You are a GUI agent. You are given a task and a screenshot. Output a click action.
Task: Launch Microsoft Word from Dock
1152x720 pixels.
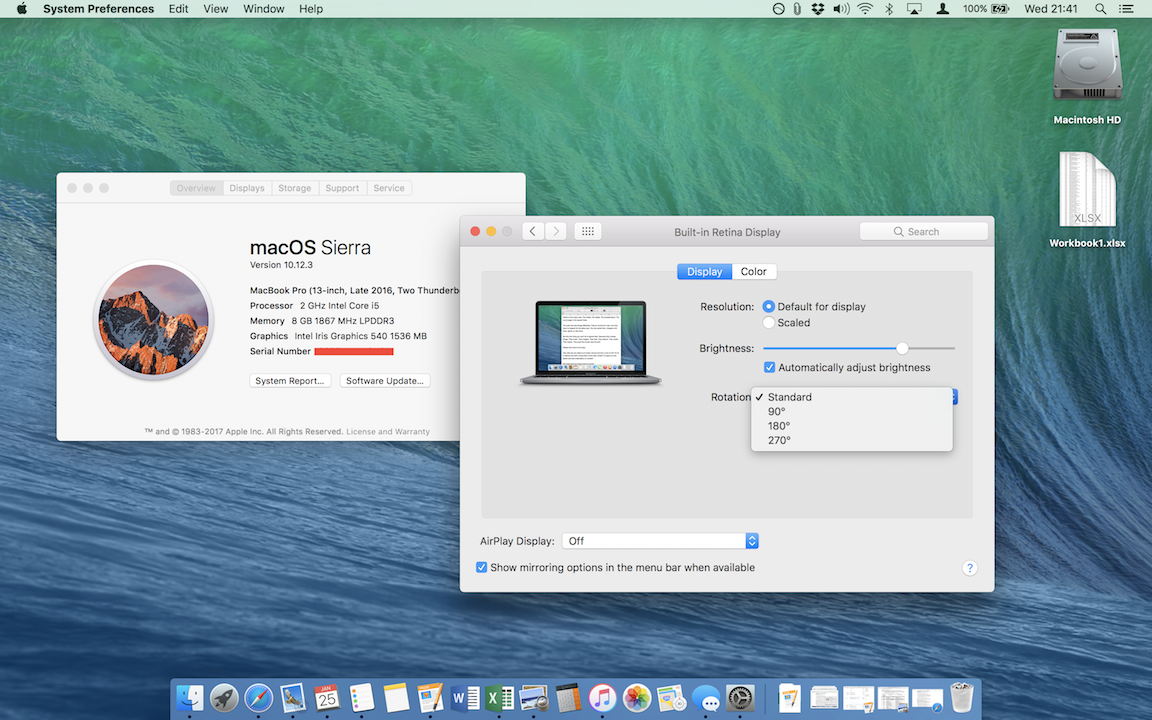pos(464,698)
